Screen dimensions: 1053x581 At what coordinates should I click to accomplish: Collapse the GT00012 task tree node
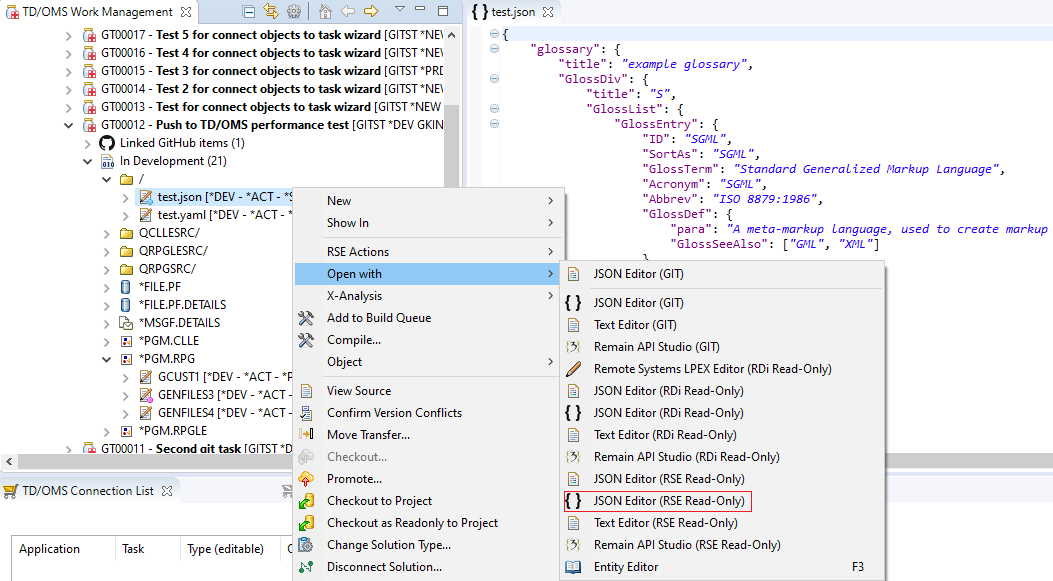tap(69, 125)
